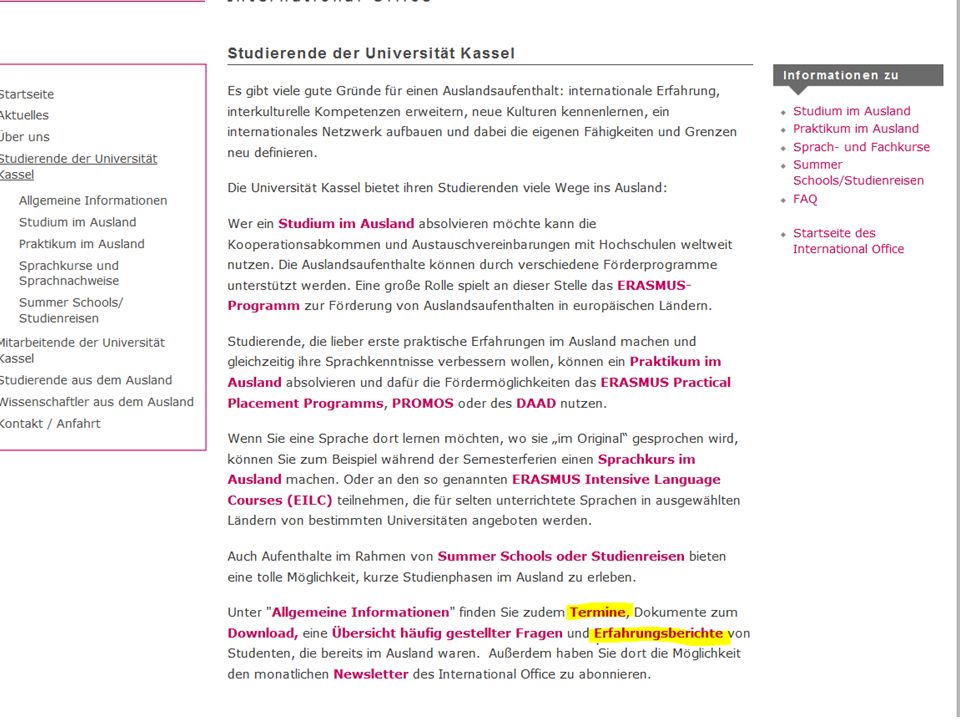Screen dimensions: 960x720
Task: Select underlined Studierende der Universität Kassel menu entry
Action: click(78, 167)
